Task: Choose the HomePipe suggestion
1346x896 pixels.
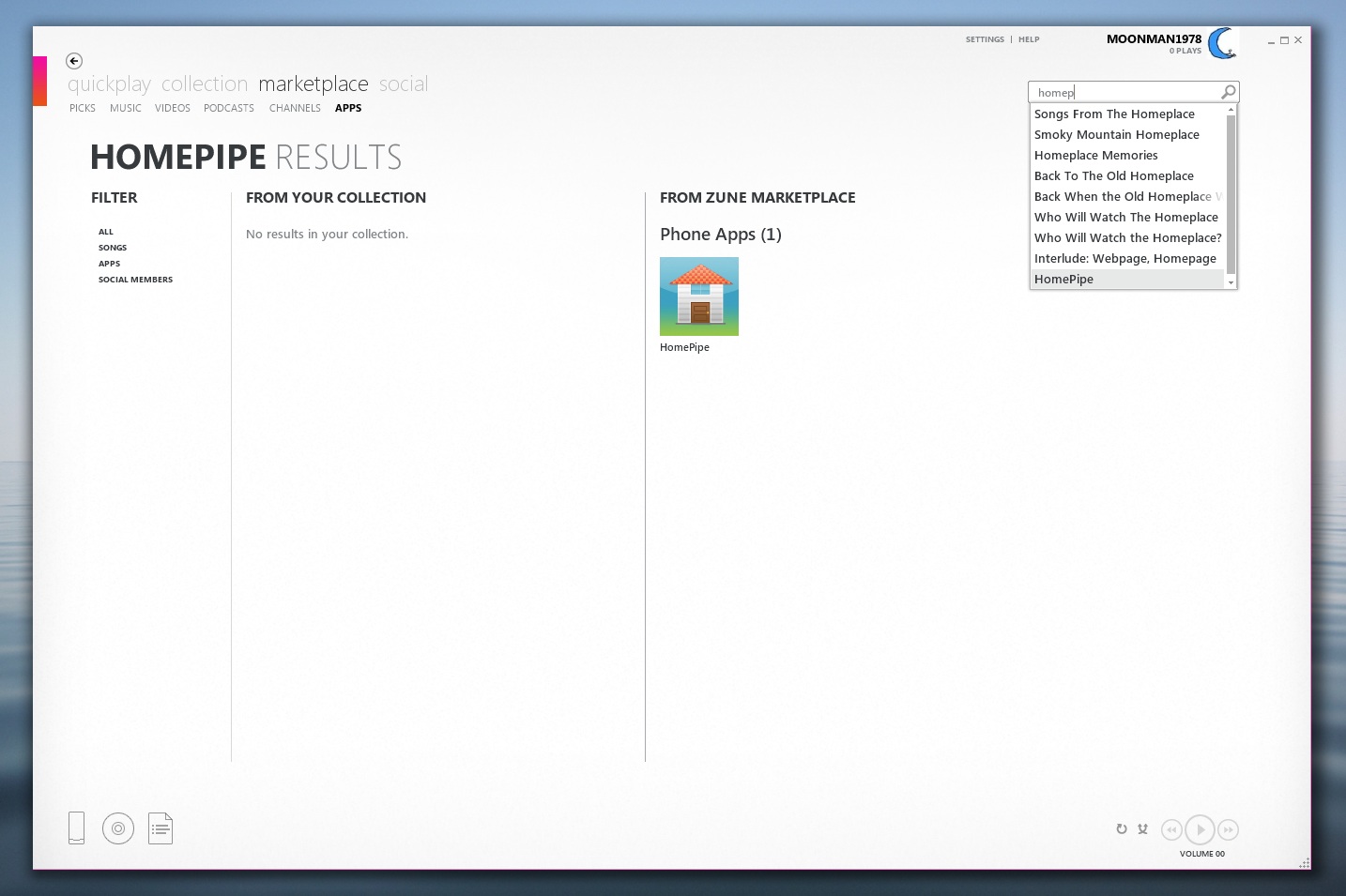Action: coord(1127,279)
